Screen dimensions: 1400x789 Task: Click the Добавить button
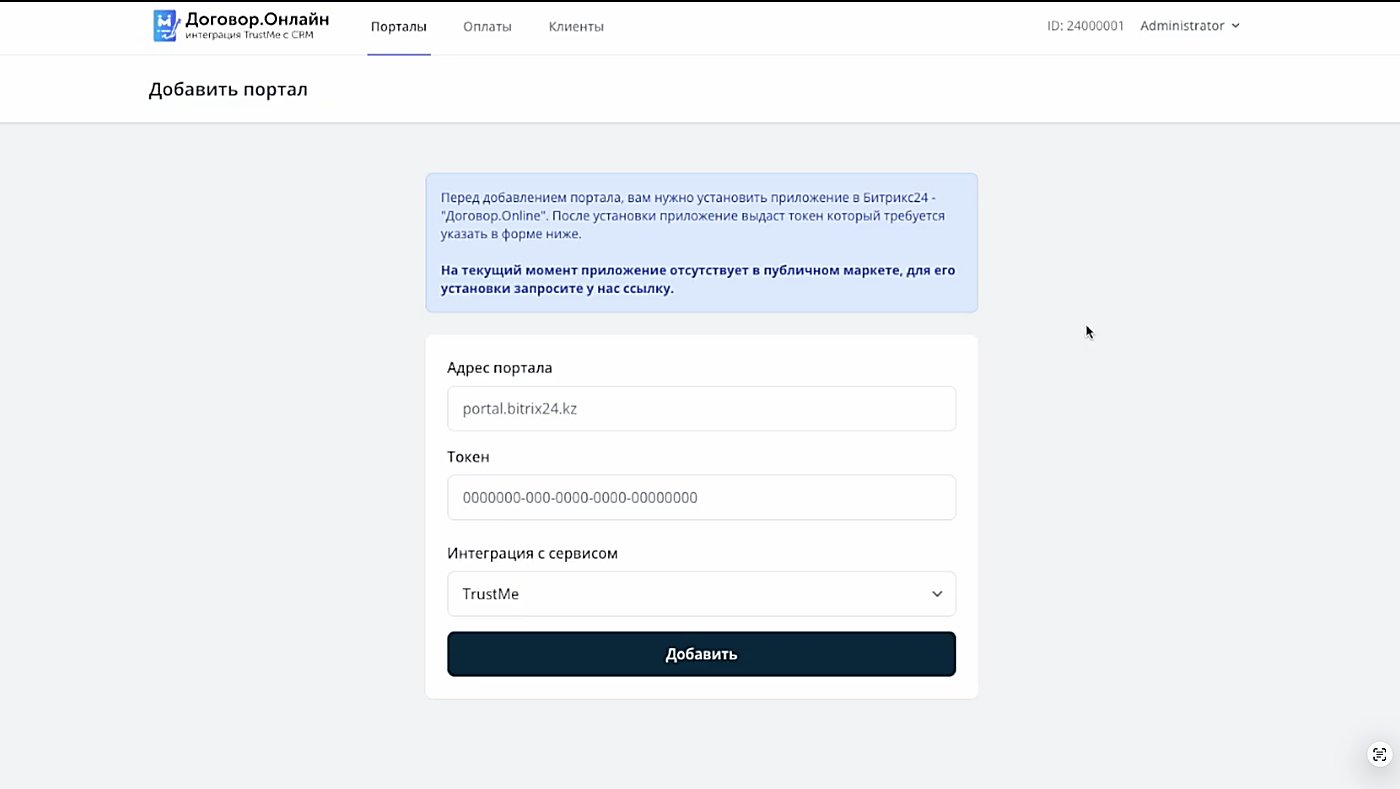pos(701,654)
